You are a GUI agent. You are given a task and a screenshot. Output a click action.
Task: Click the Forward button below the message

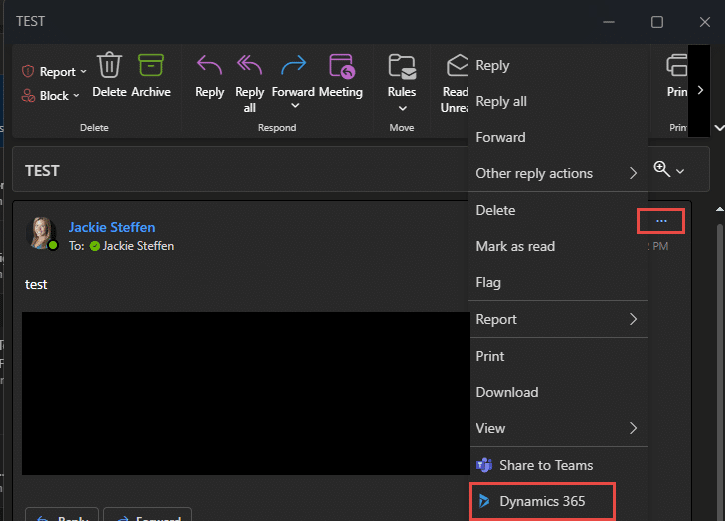[147, 515]
